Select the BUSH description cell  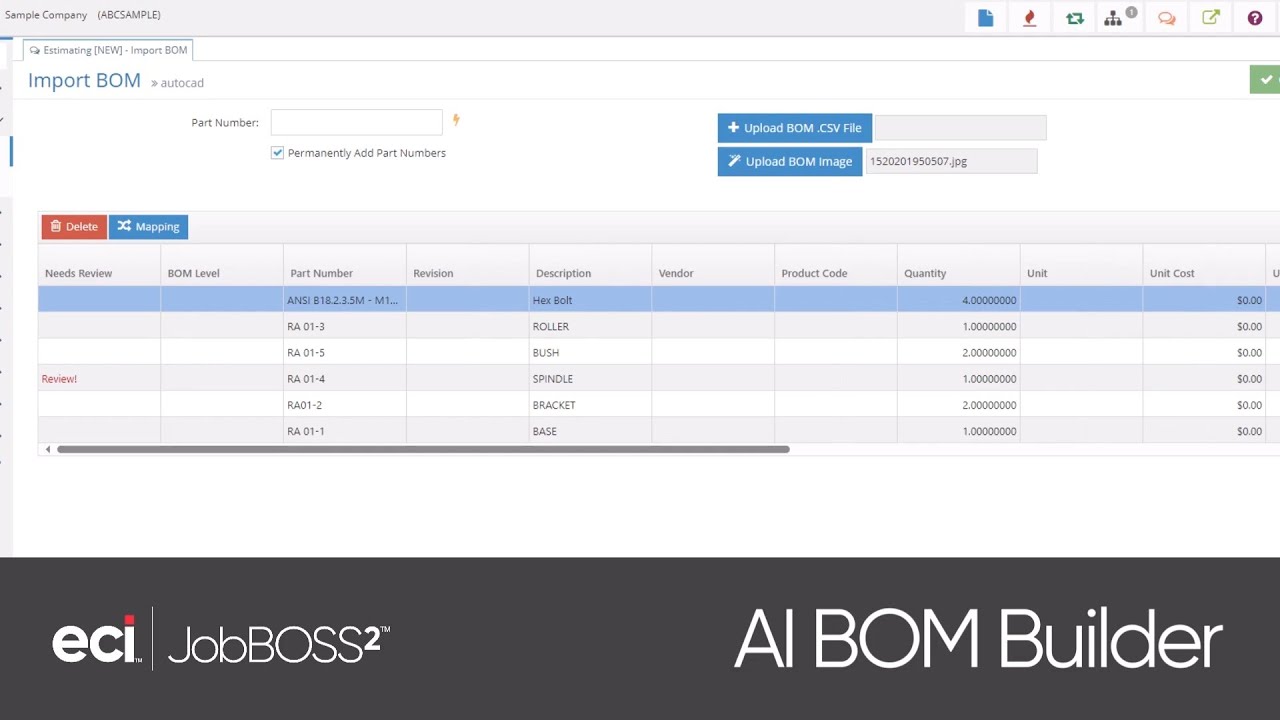coord(590,352)
